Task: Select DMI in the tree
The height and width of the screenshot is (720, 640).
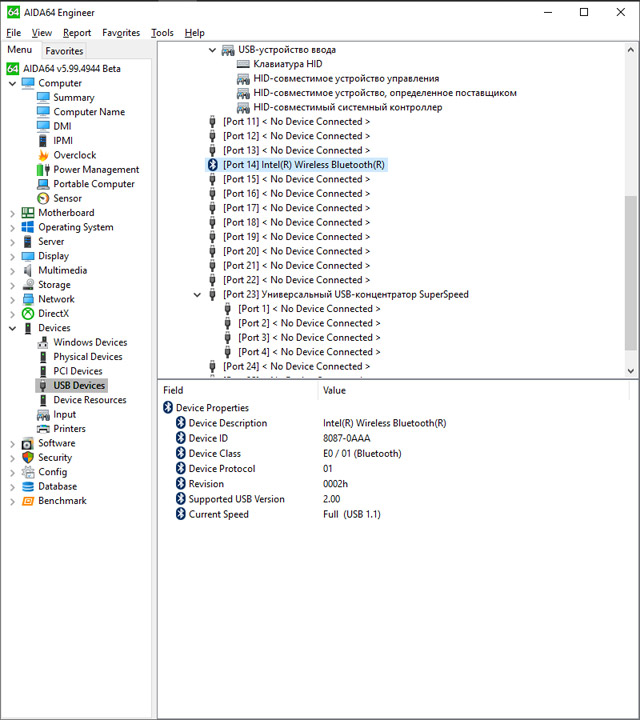Action: 62,126
